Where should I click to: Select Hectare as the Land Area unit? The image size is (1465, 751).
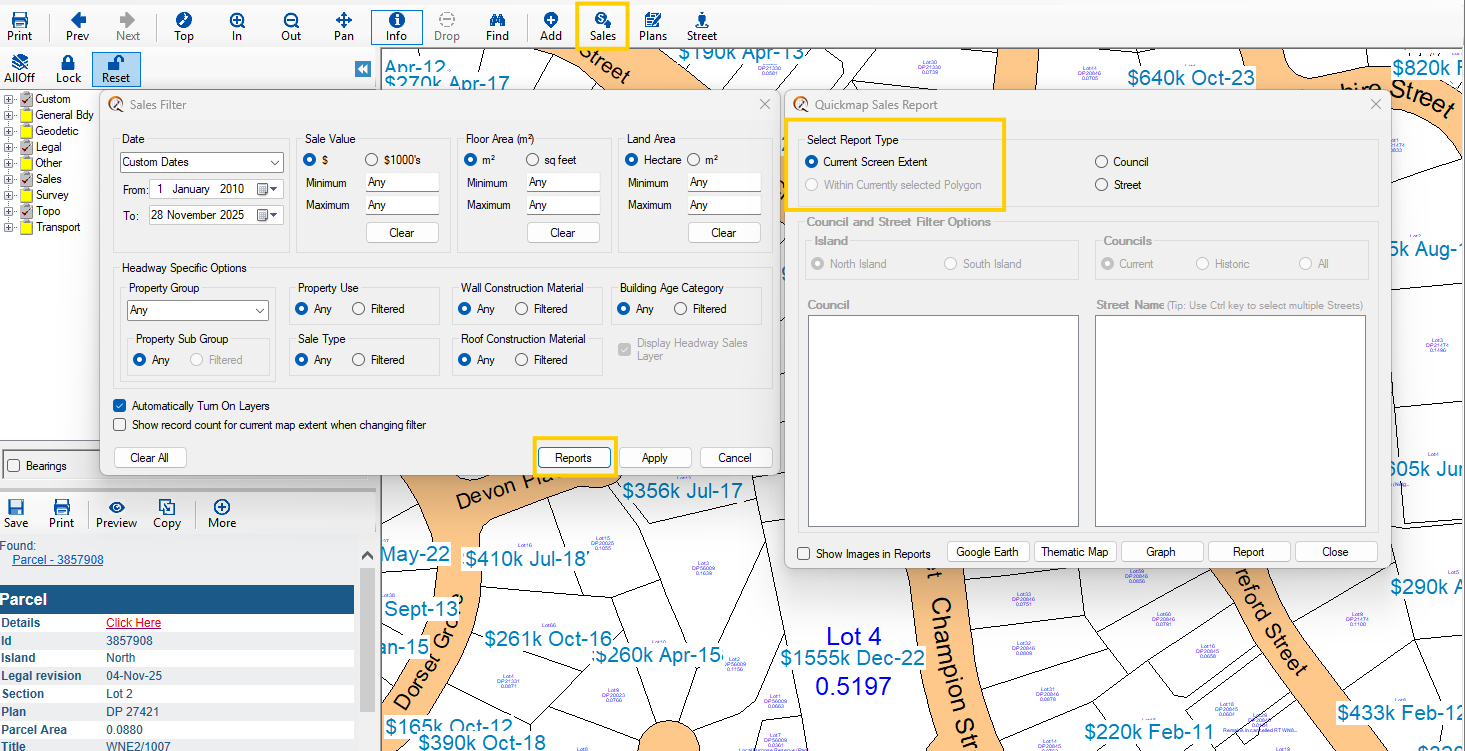tap(634, 159)
